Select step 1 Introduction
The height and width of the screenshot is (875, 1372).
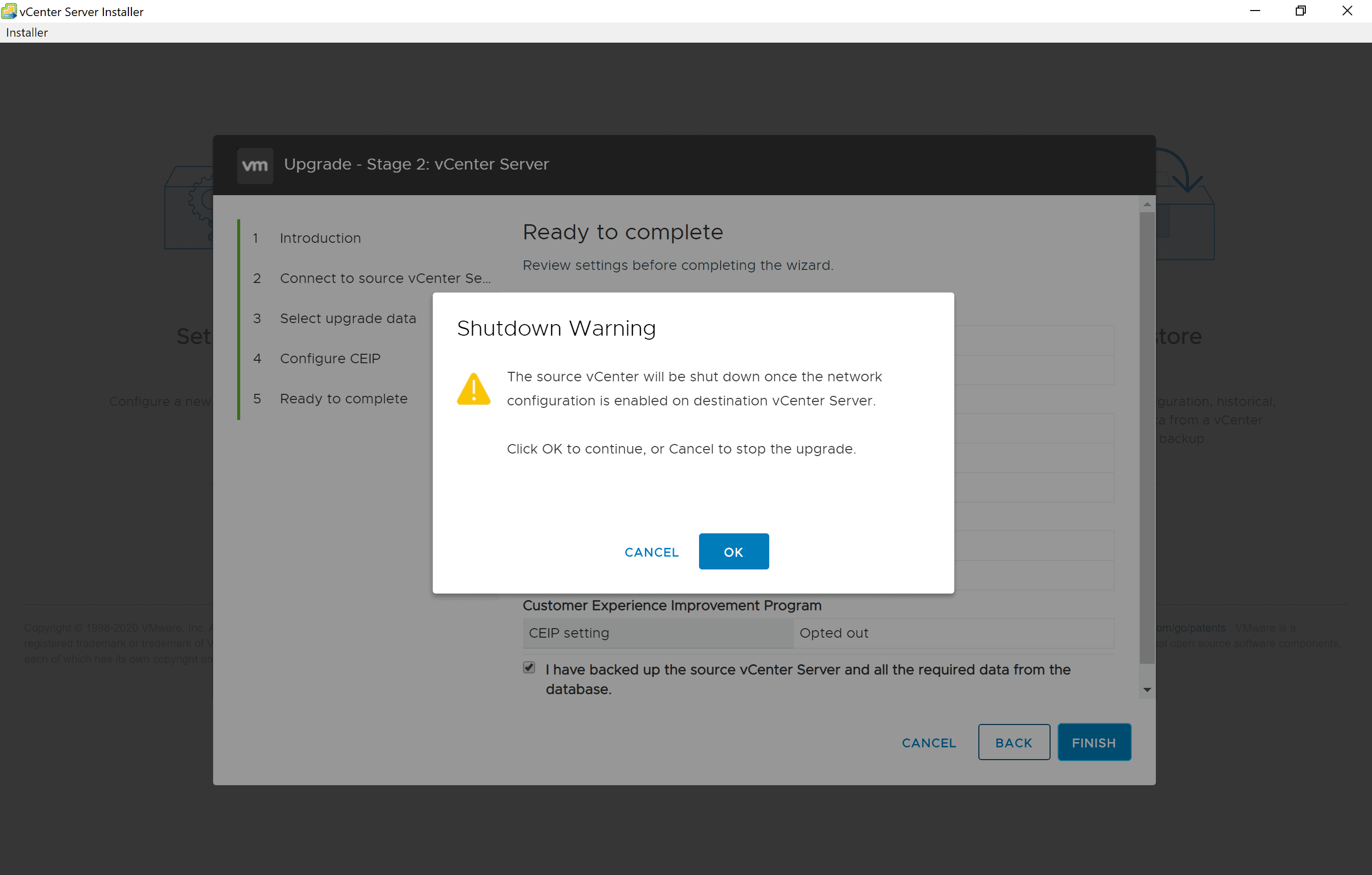(320, 238)
